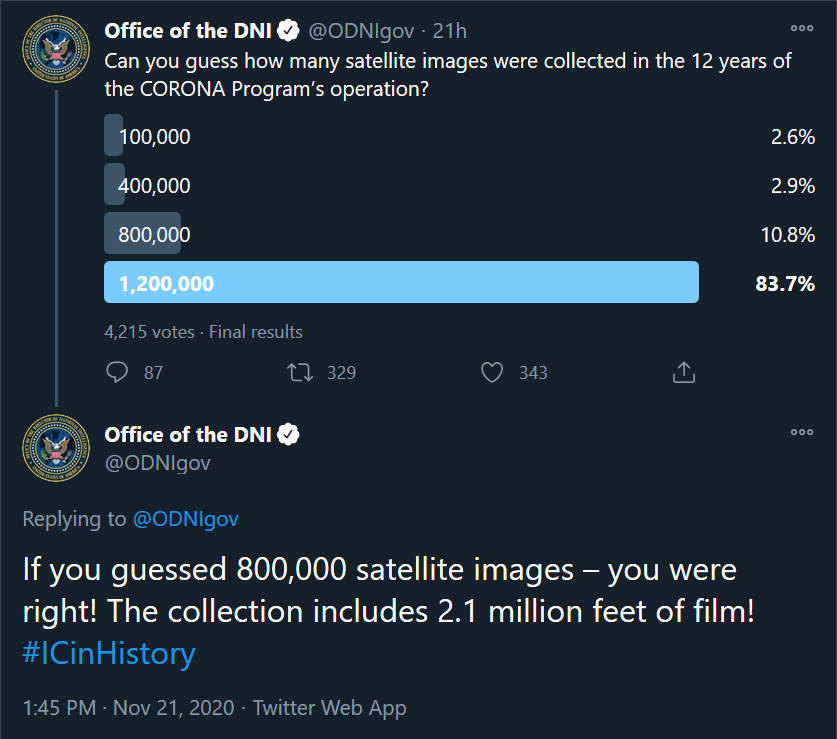Screen dimensions: 837x739
Task: Retweet the CORONA poll tweet
Action: pyautogui.click(x=300, y=373)
